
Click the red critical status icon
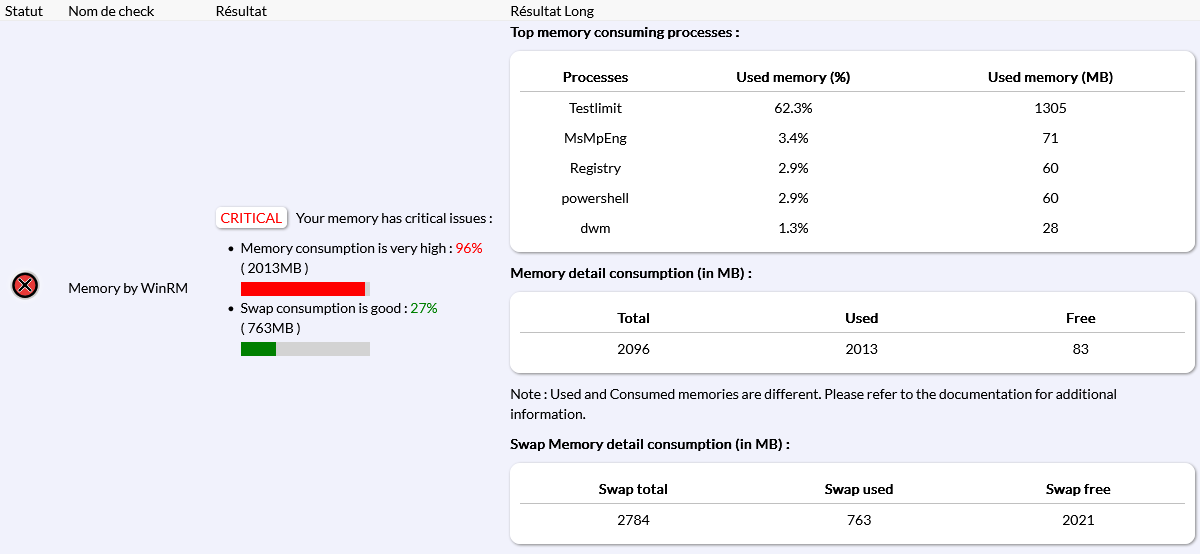pyautogui.click(x=25, y=286)
